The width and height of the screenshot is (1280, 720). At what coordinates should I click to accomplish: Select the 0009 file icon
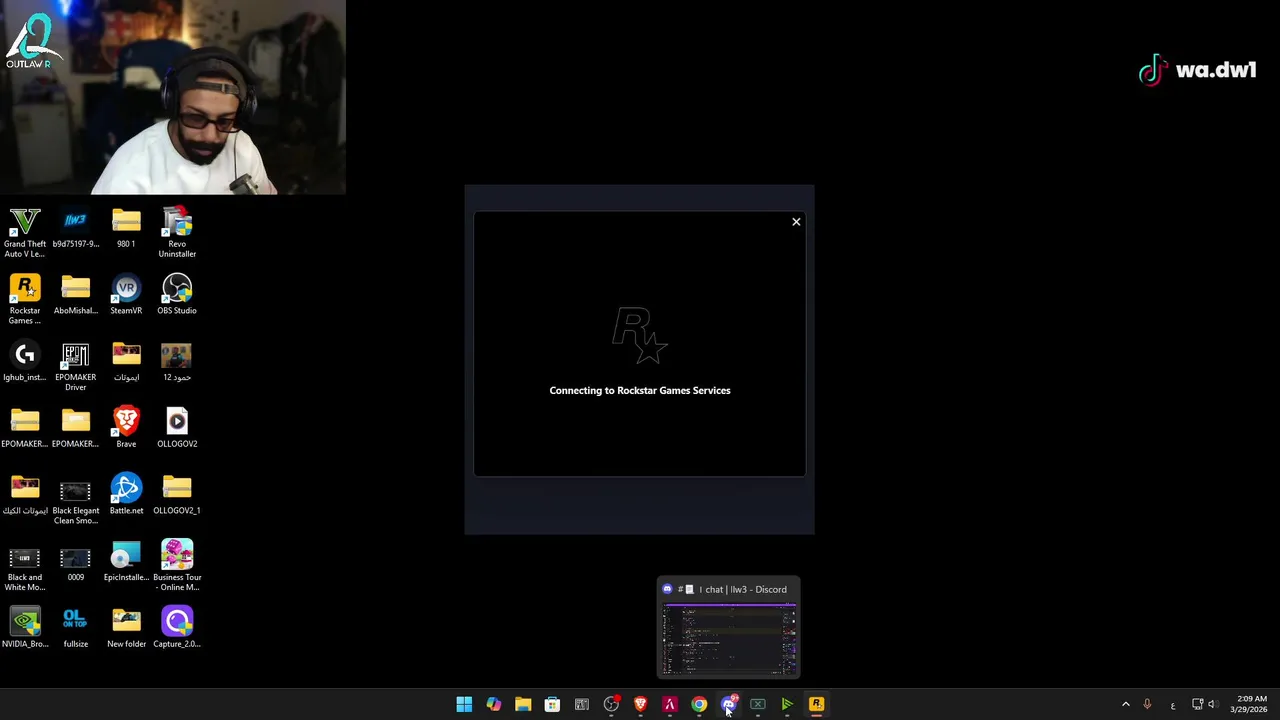click(76, 562)
